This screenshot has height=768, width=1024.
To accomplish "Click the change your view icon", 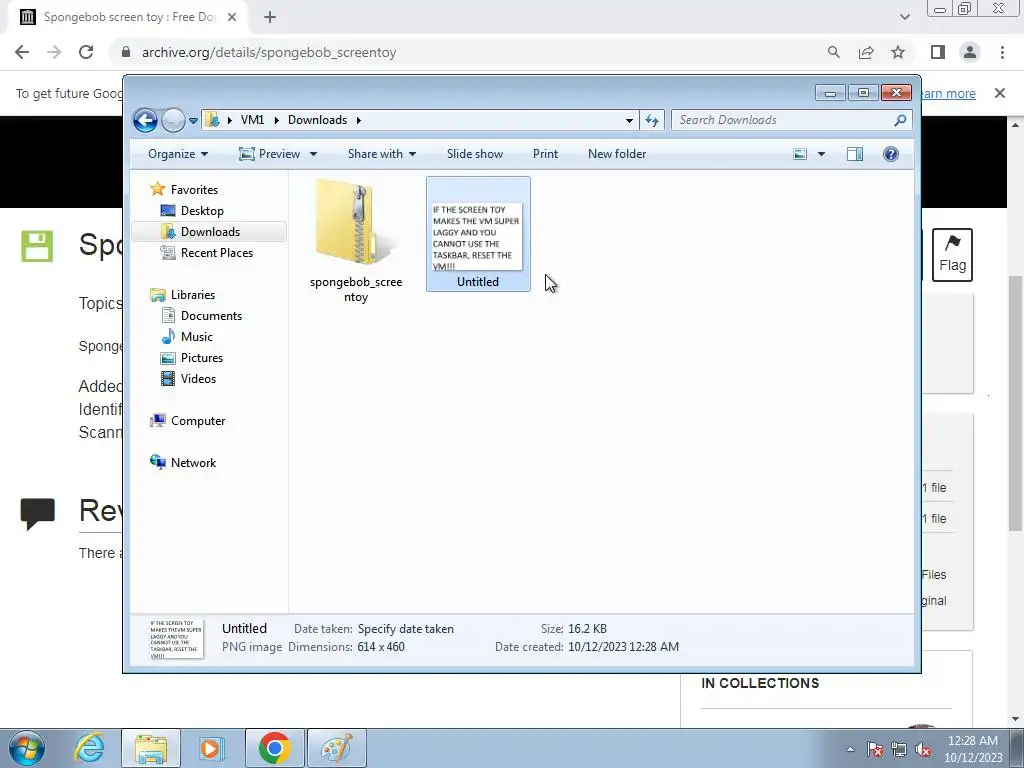I will (x=800, y=154).
